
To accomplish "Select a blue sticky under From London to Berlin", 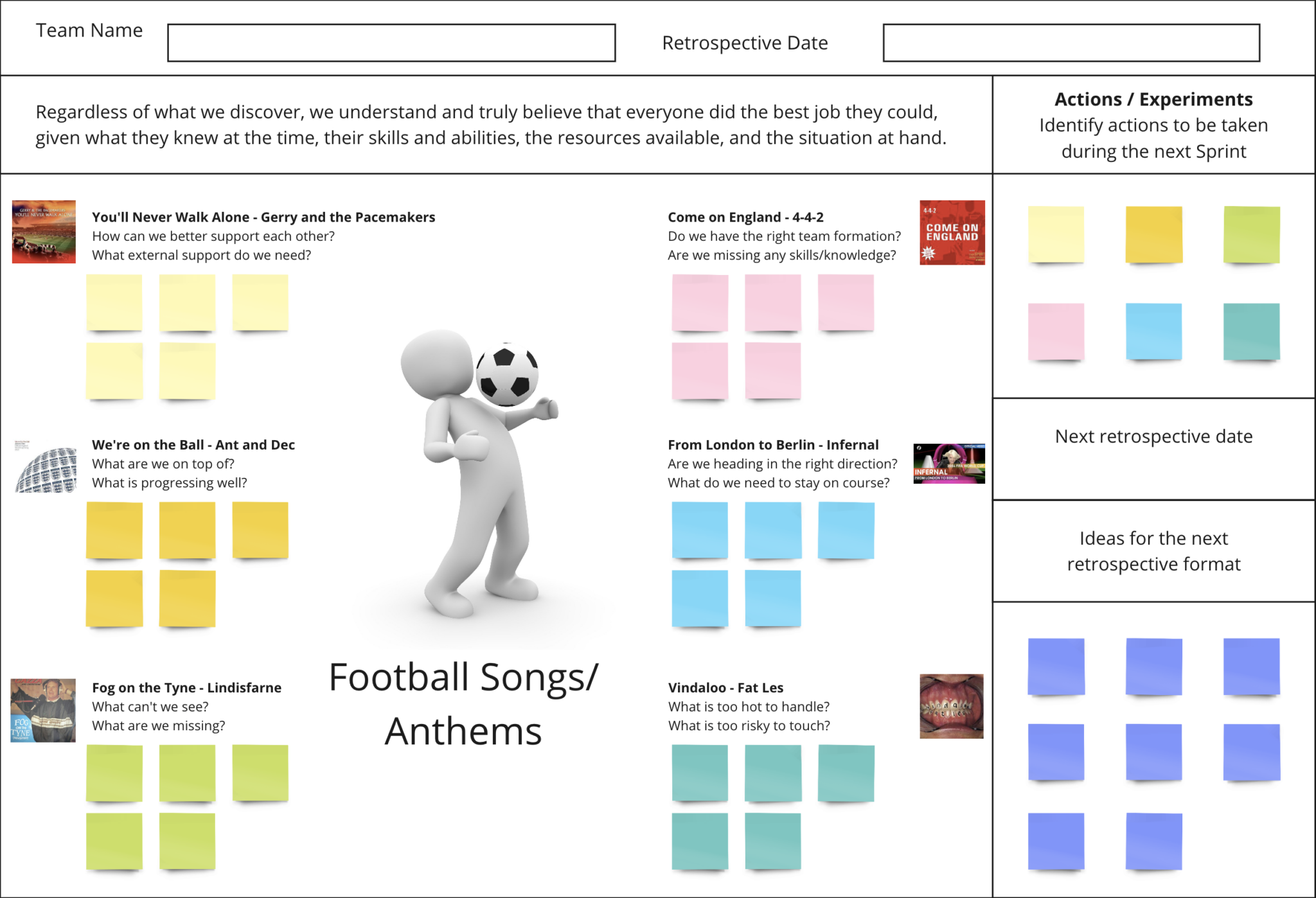I will tap(700, 531).
